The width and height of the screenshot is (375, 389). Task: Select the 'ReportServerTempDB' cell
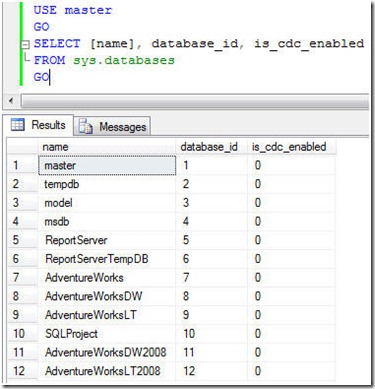click(x=107, y=259)
